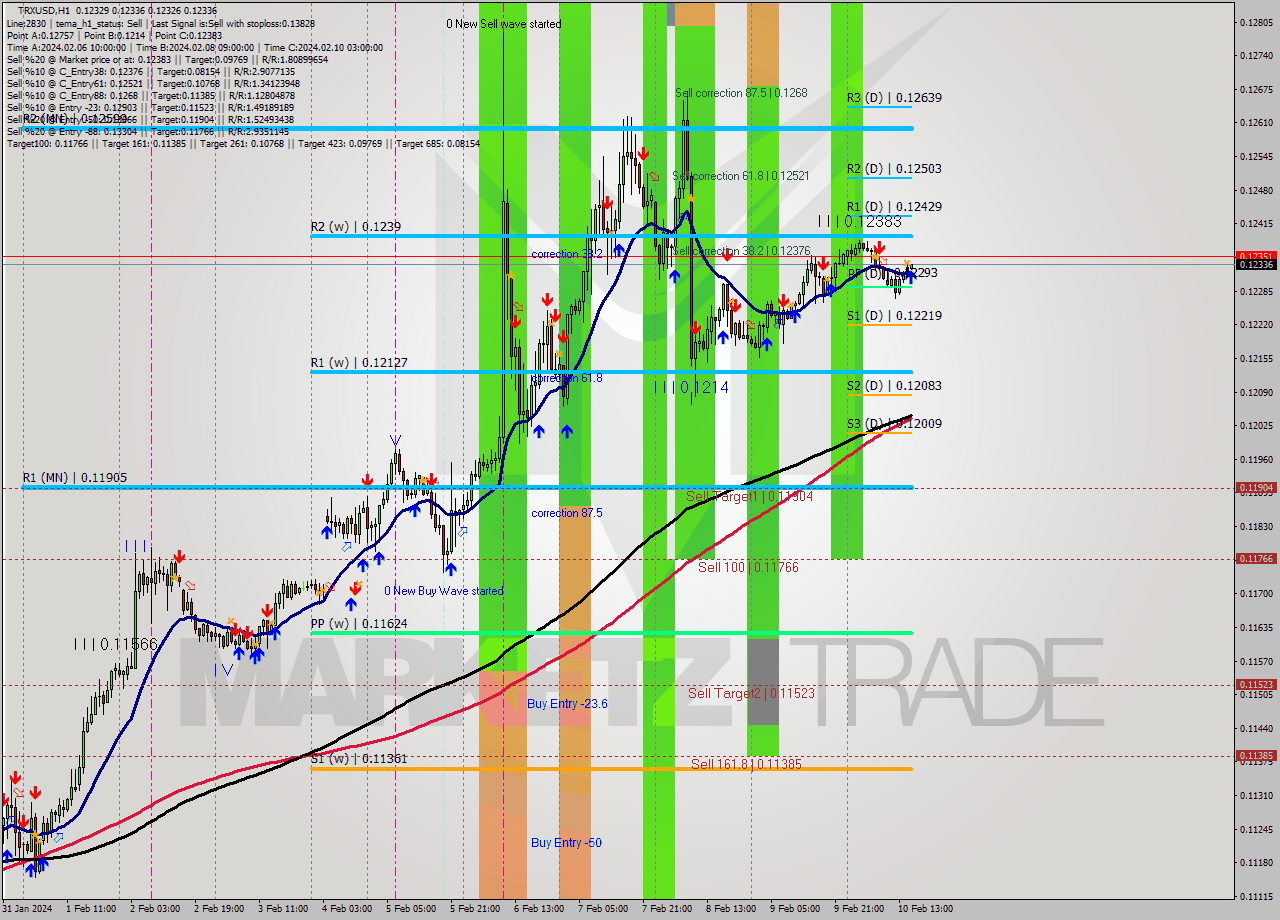Click the '9 Feb 05:00' time axis label
Image resolution: width=1280 pixels, height=920 pixels.
point(795,909)
